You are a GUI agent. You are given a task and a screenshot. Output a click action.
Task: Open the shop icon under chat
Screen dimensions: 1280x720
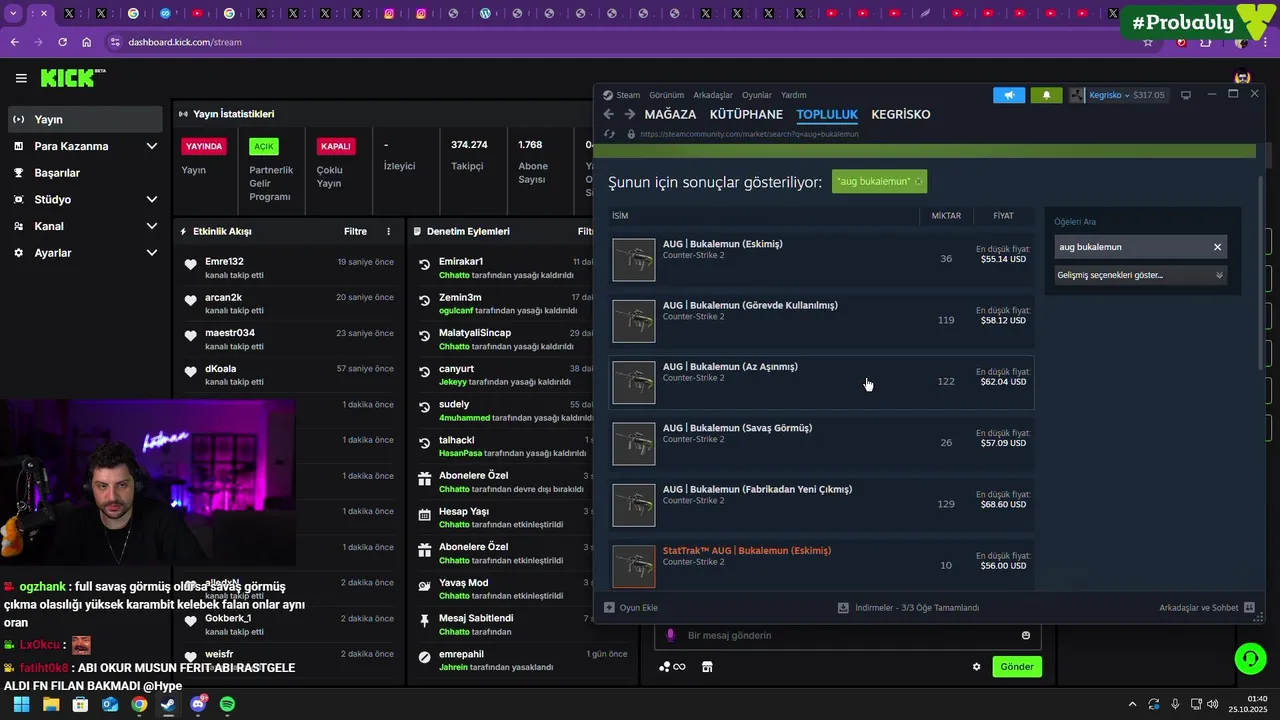pyautogui.click(x=707, y=667)
